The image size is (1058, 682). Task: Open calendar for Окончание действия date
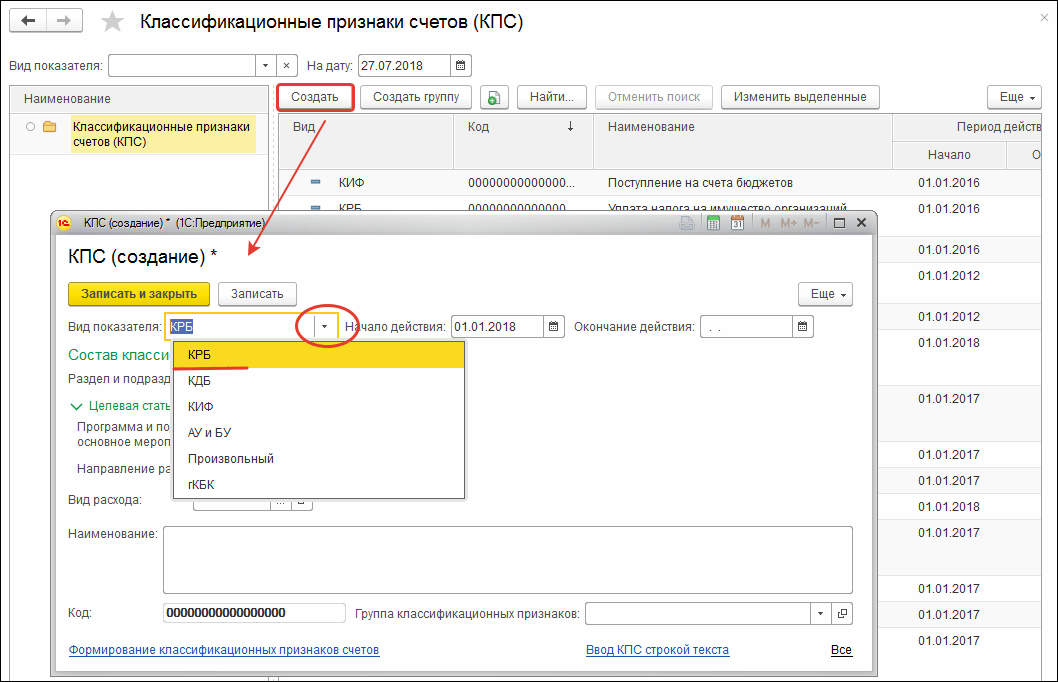tap(802, 326)
